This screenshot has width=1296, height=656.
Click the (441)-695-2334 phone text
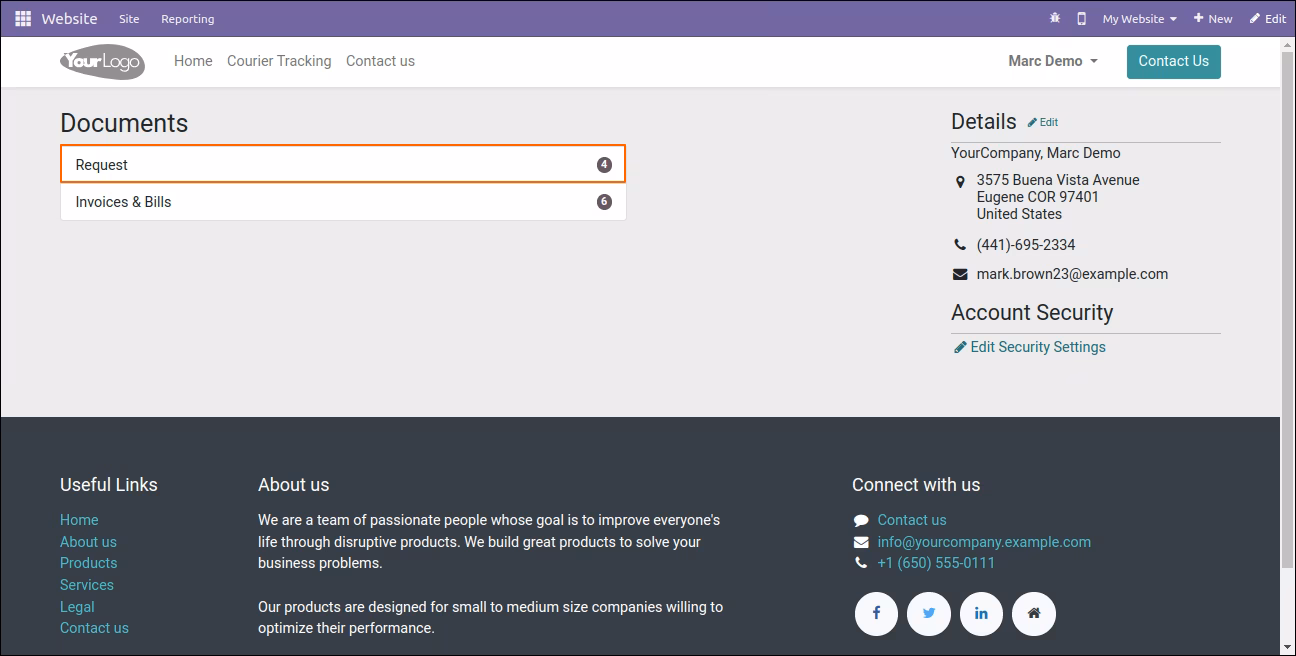pyautogui.click(x=1026, y=245)
